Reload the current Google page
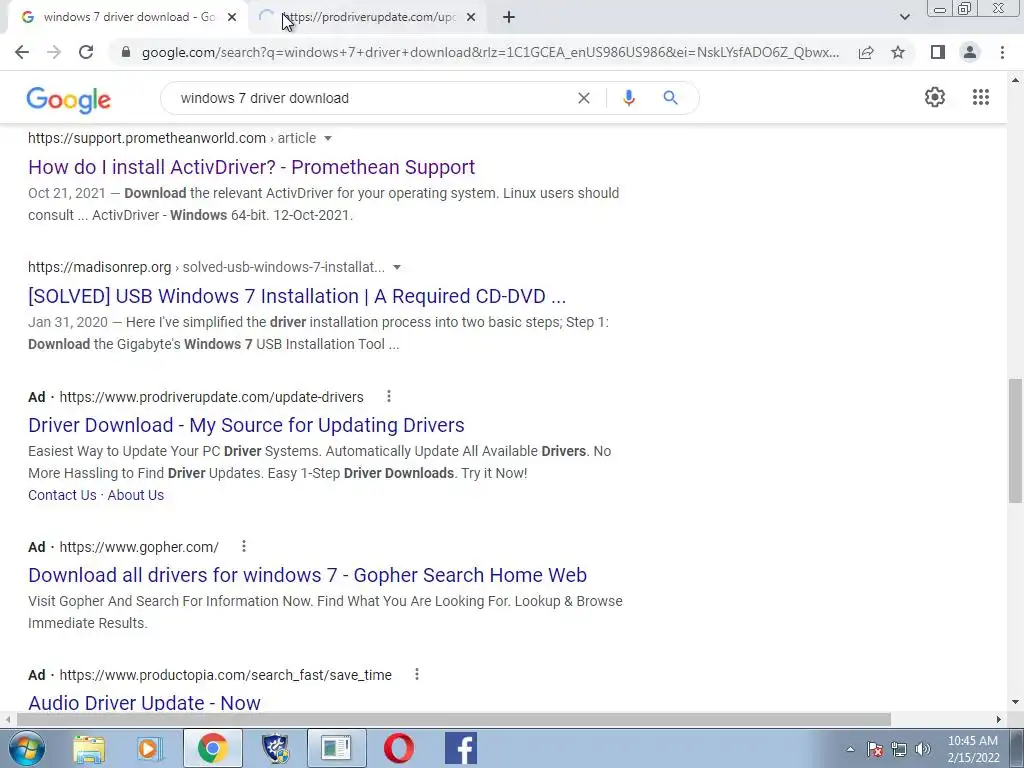Image resolution: width=1024 pixels, height=768 pixels. 86,52
